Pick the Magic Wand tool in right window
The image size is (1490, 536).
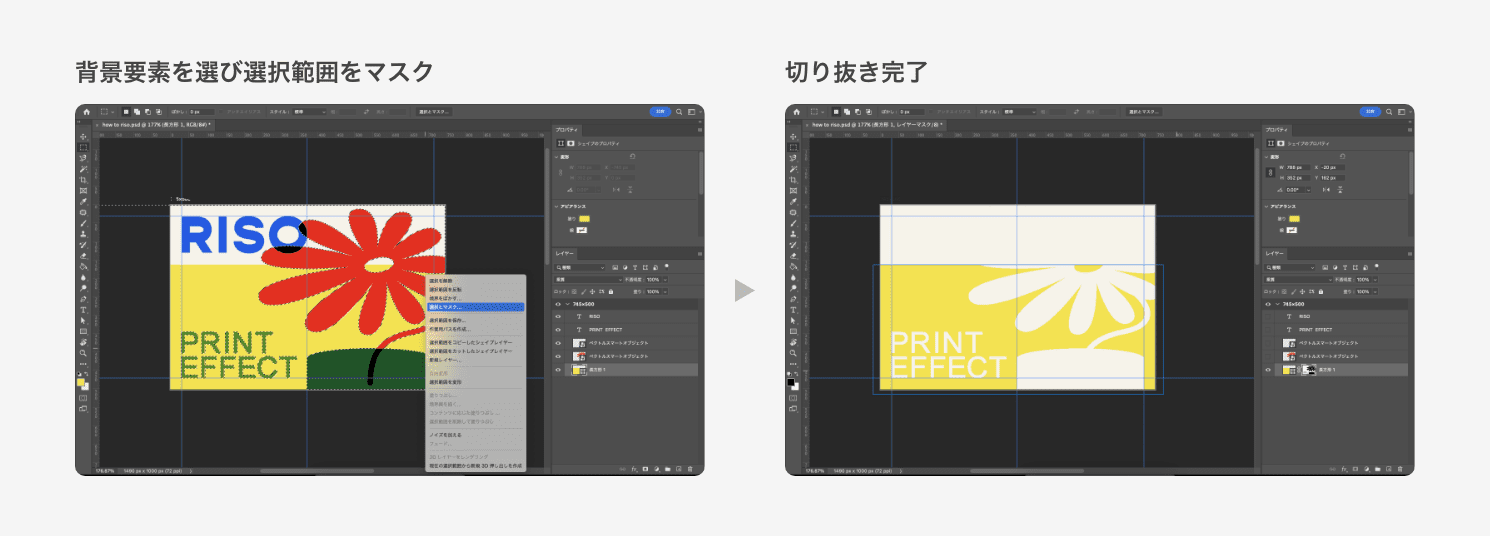click(x=793, y=169)
